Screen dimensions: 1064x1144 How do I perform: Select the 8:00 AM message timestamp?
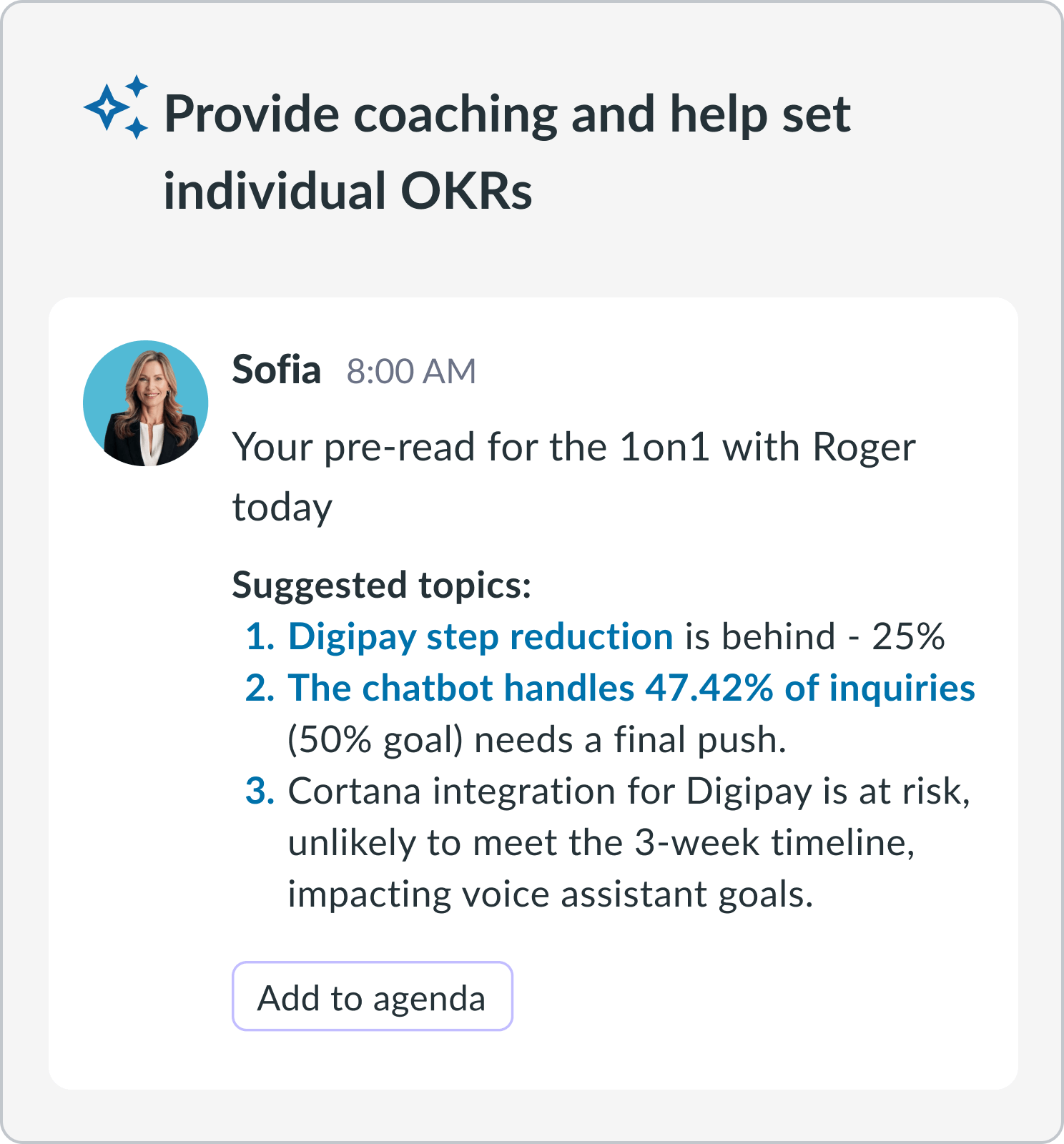click(411, 372)
